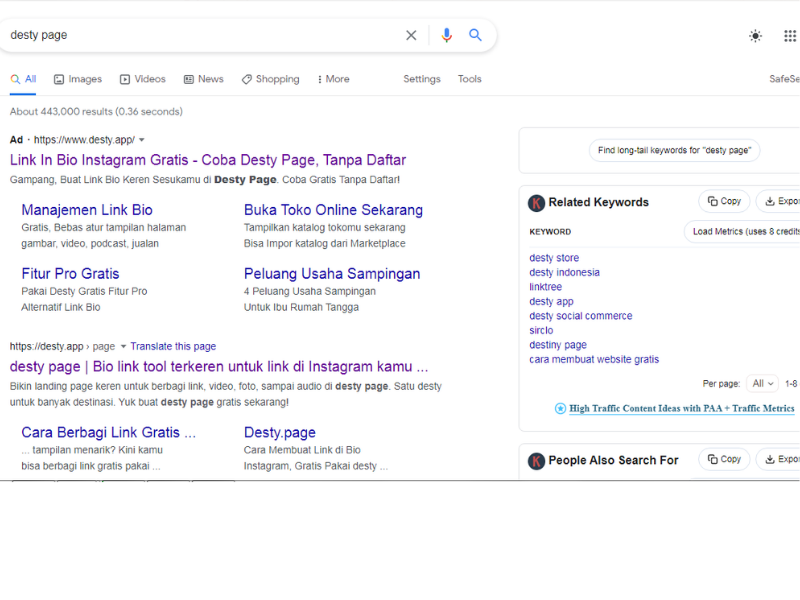
Task: Open the Desty.page sitelink
Action: click(280, 433)
